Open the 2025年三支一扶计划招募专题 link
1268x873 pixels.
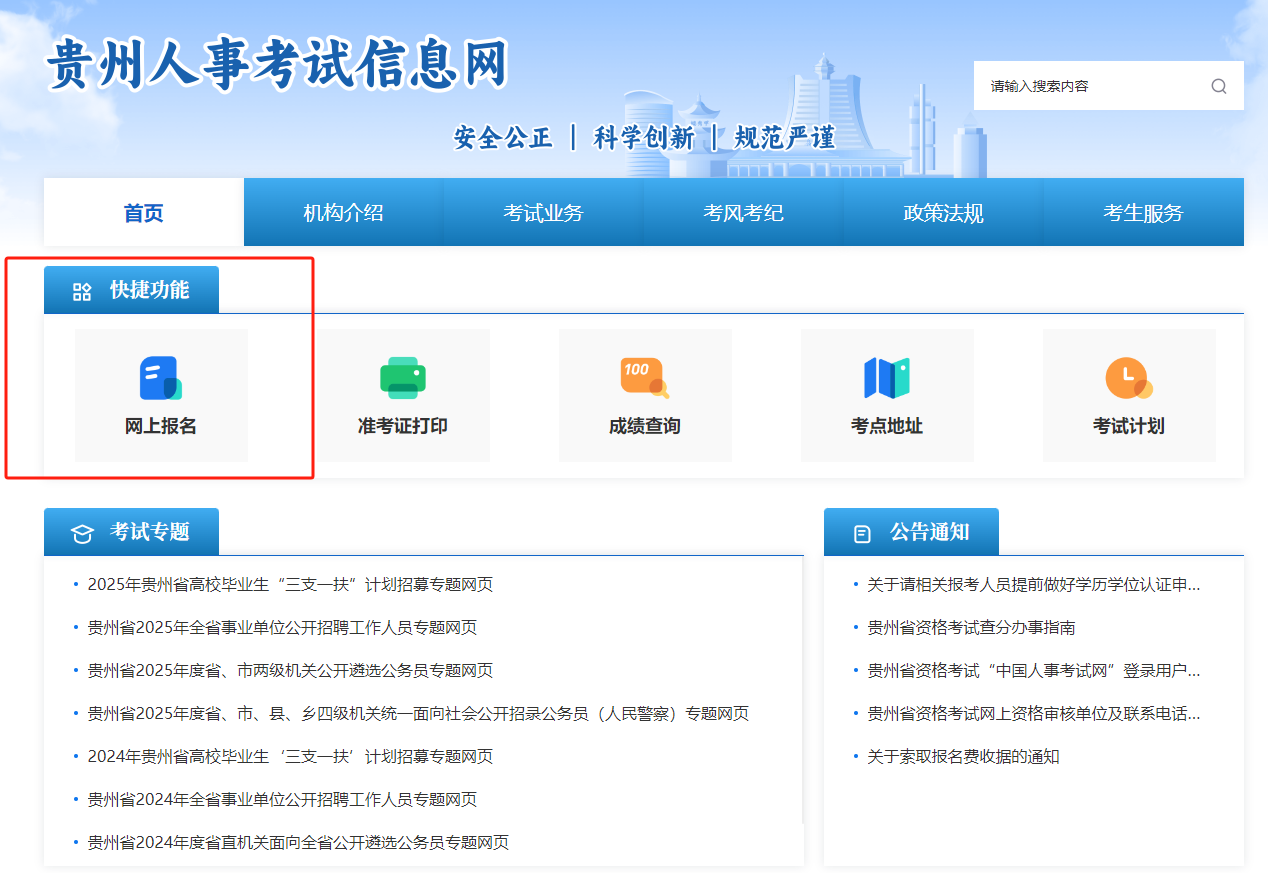coord(290,585)
